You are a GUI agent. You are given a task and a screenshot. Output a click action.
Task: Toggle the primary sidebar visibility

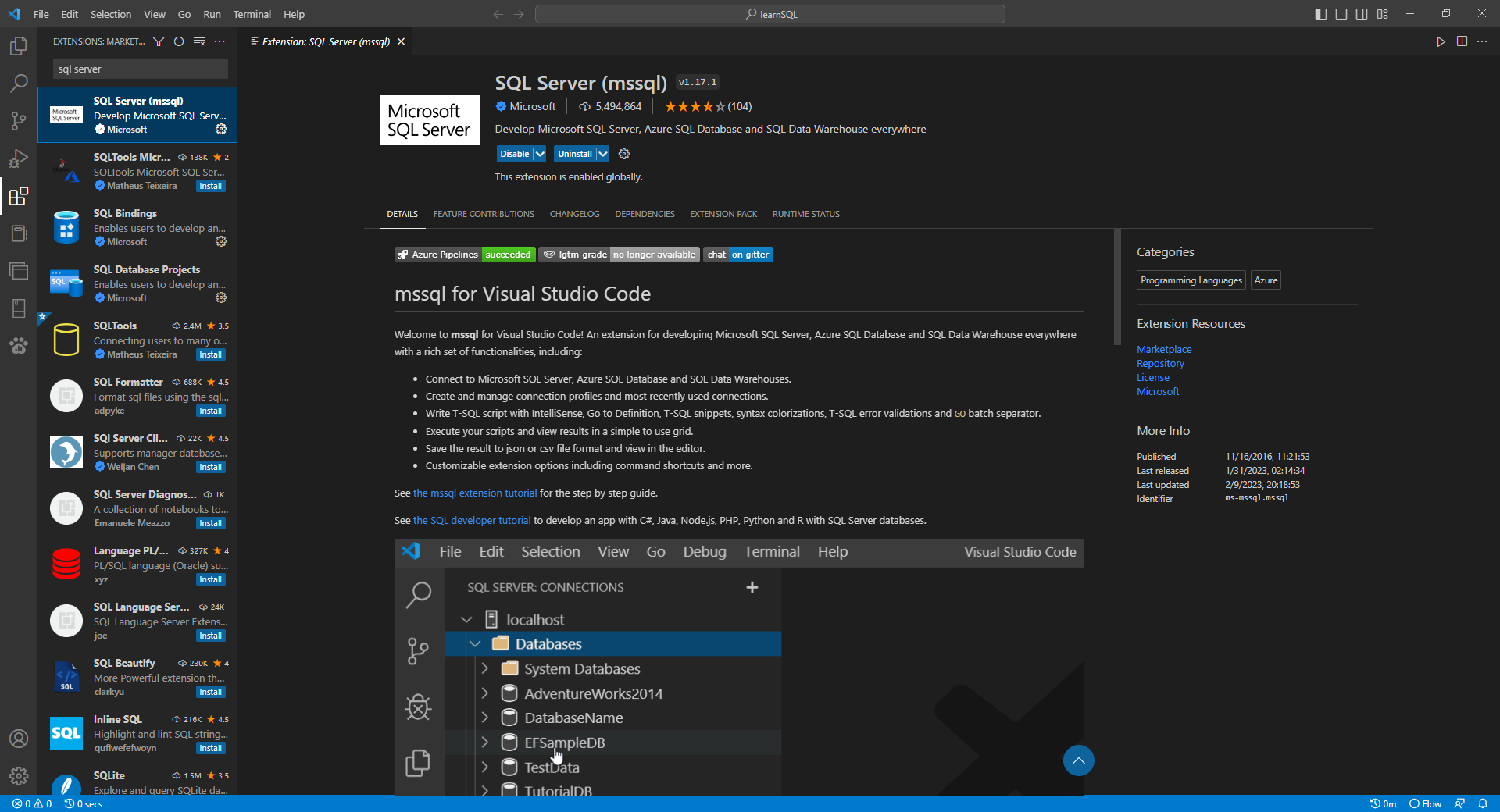pos(1320,13)
